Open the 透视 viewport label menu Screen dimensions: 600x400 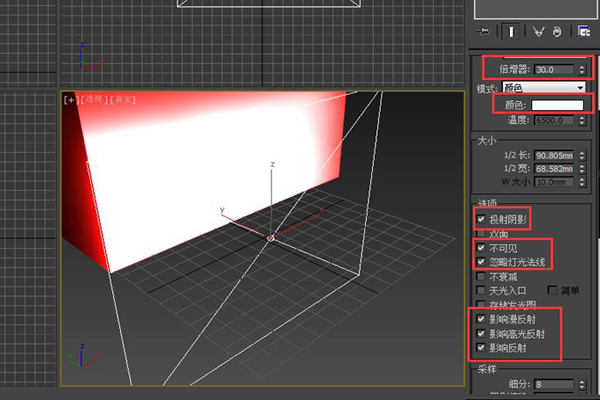point(93,99)
